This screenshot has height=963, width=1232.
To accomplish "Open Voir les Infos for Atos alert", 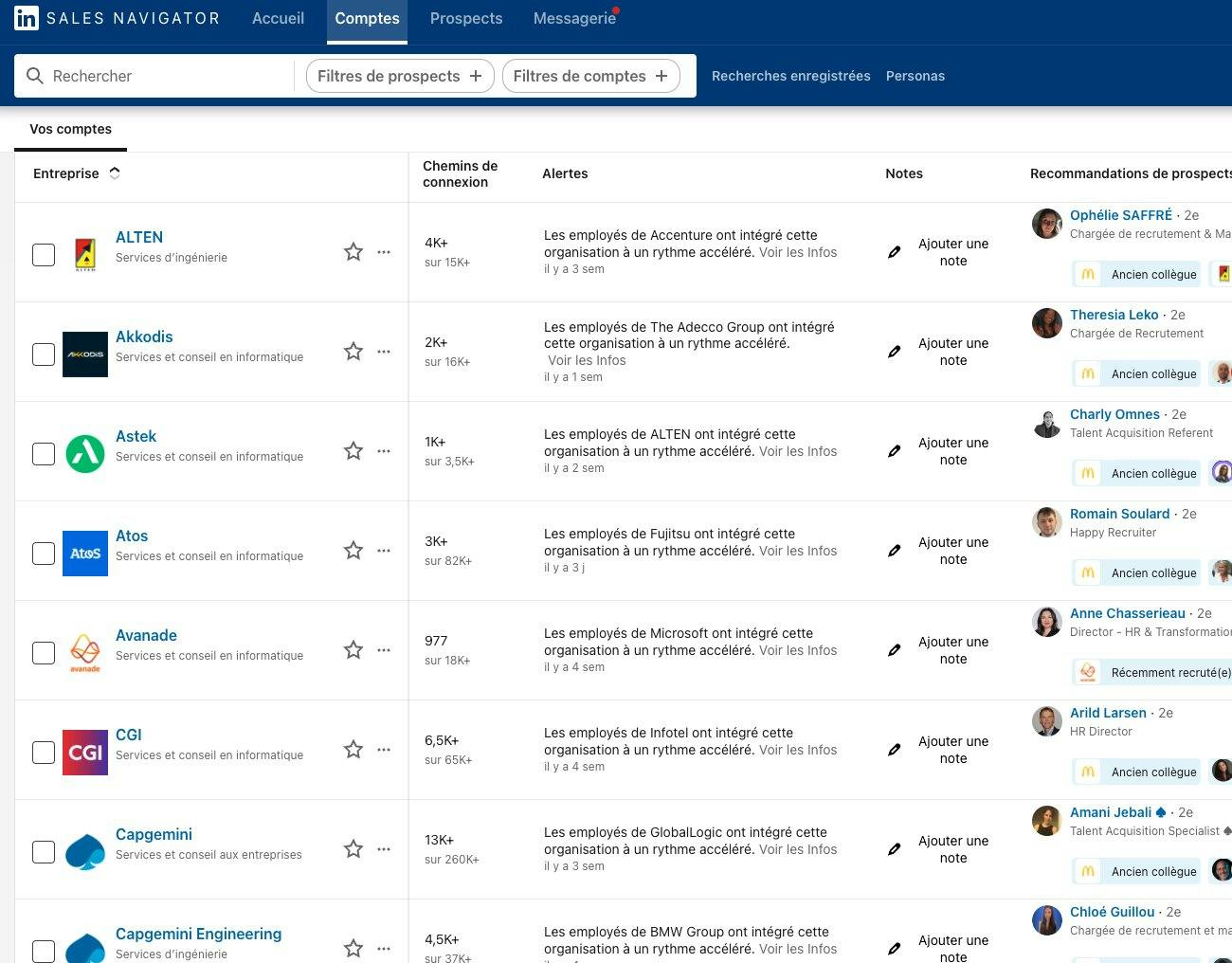I will coord(798,551).
